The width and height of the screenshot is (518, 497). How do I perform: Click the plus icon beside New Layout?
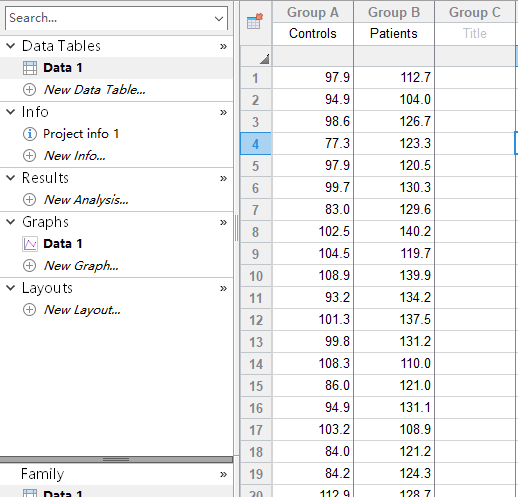click(x=30, y=310)
